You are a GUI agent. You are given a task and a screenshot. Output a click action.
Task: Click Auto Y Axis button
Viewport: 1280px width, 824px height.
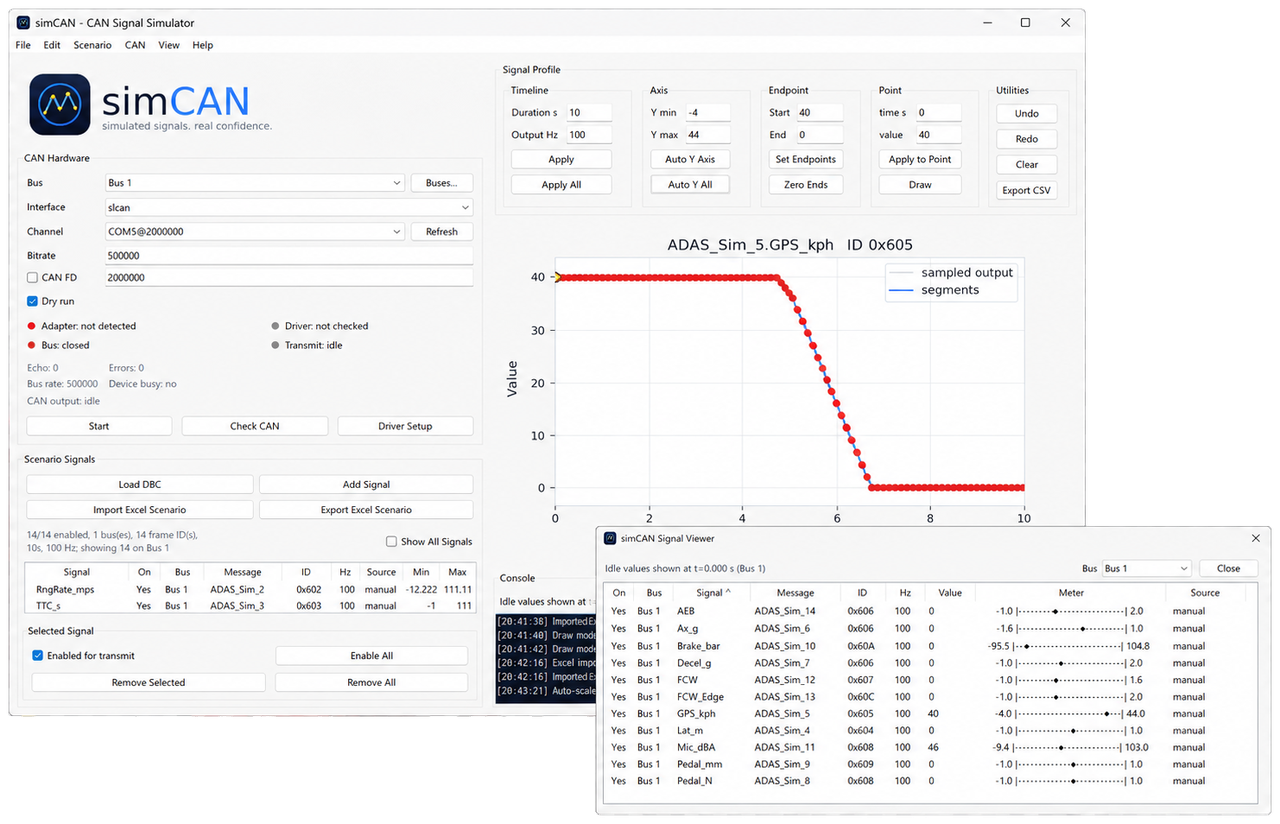tap(690, 159)
